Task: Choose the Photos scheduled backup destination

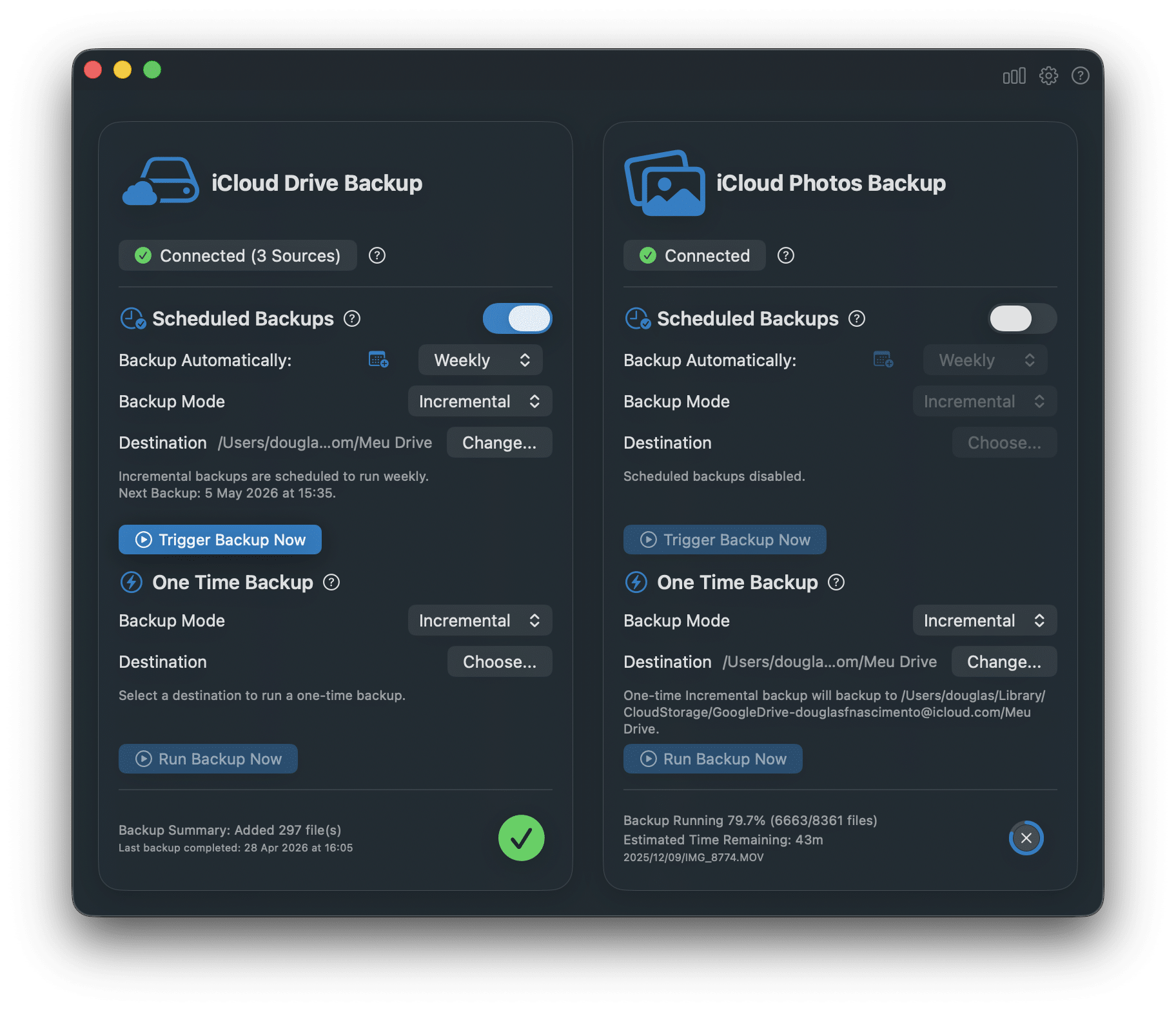Action: pos(1004,442)
